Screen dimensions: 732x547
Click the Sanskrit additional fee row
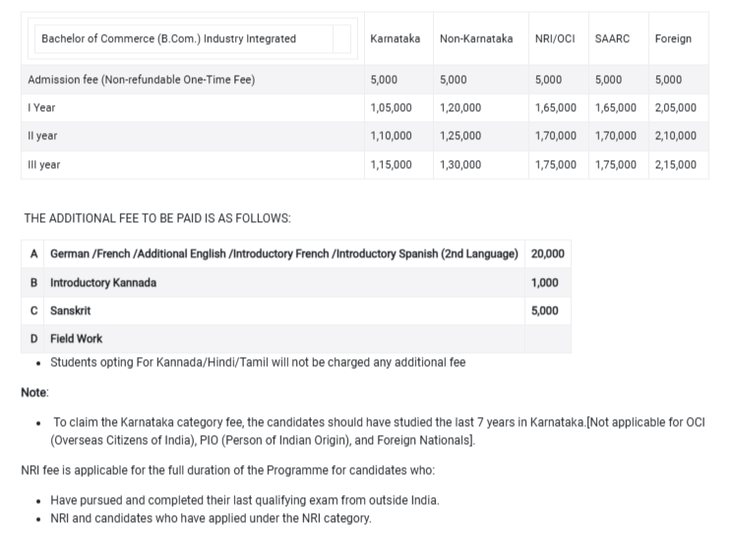pos(70,311)
